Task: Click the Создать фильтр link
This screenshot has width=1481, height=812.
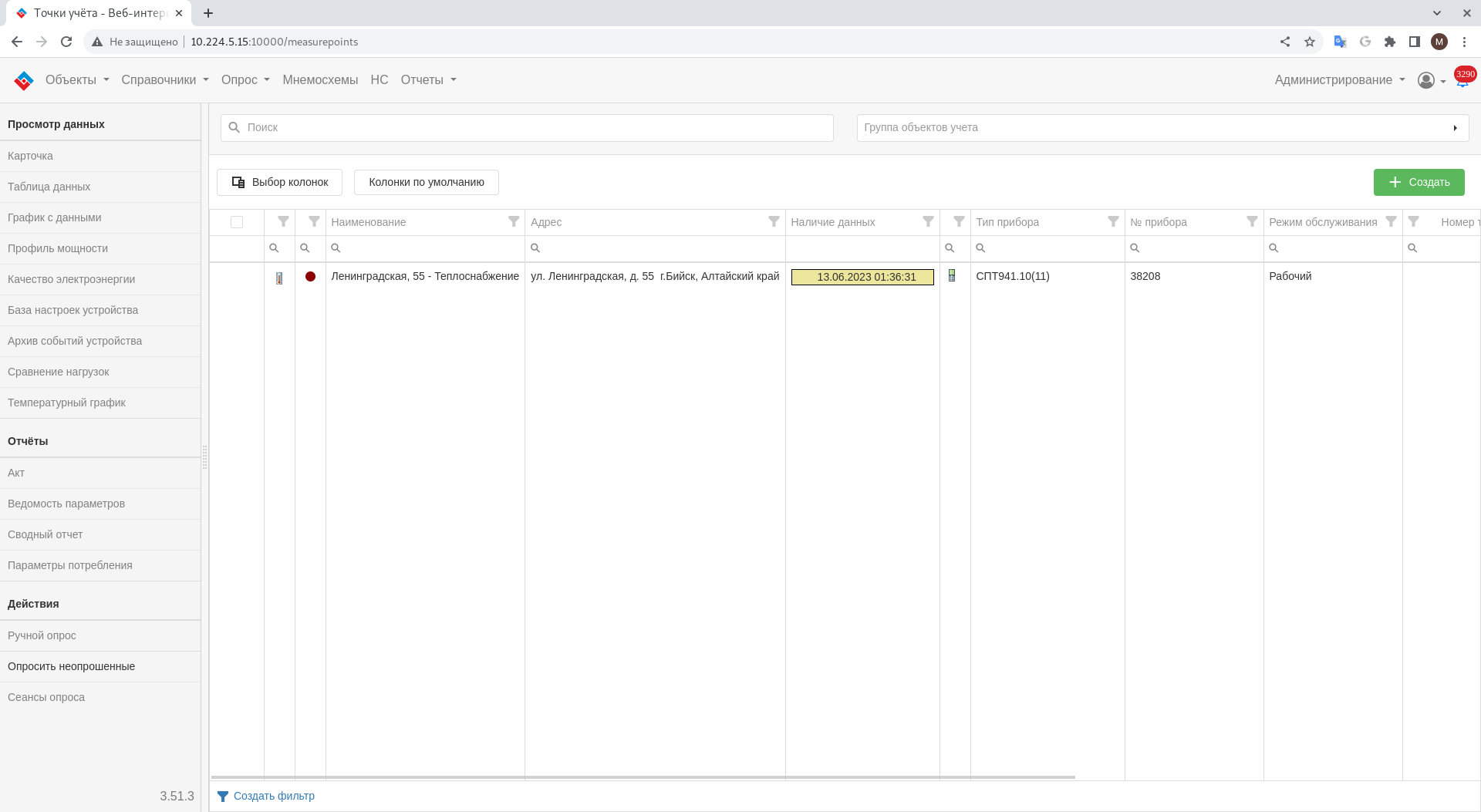Action: pyautogui.click(x=274, y=796)
